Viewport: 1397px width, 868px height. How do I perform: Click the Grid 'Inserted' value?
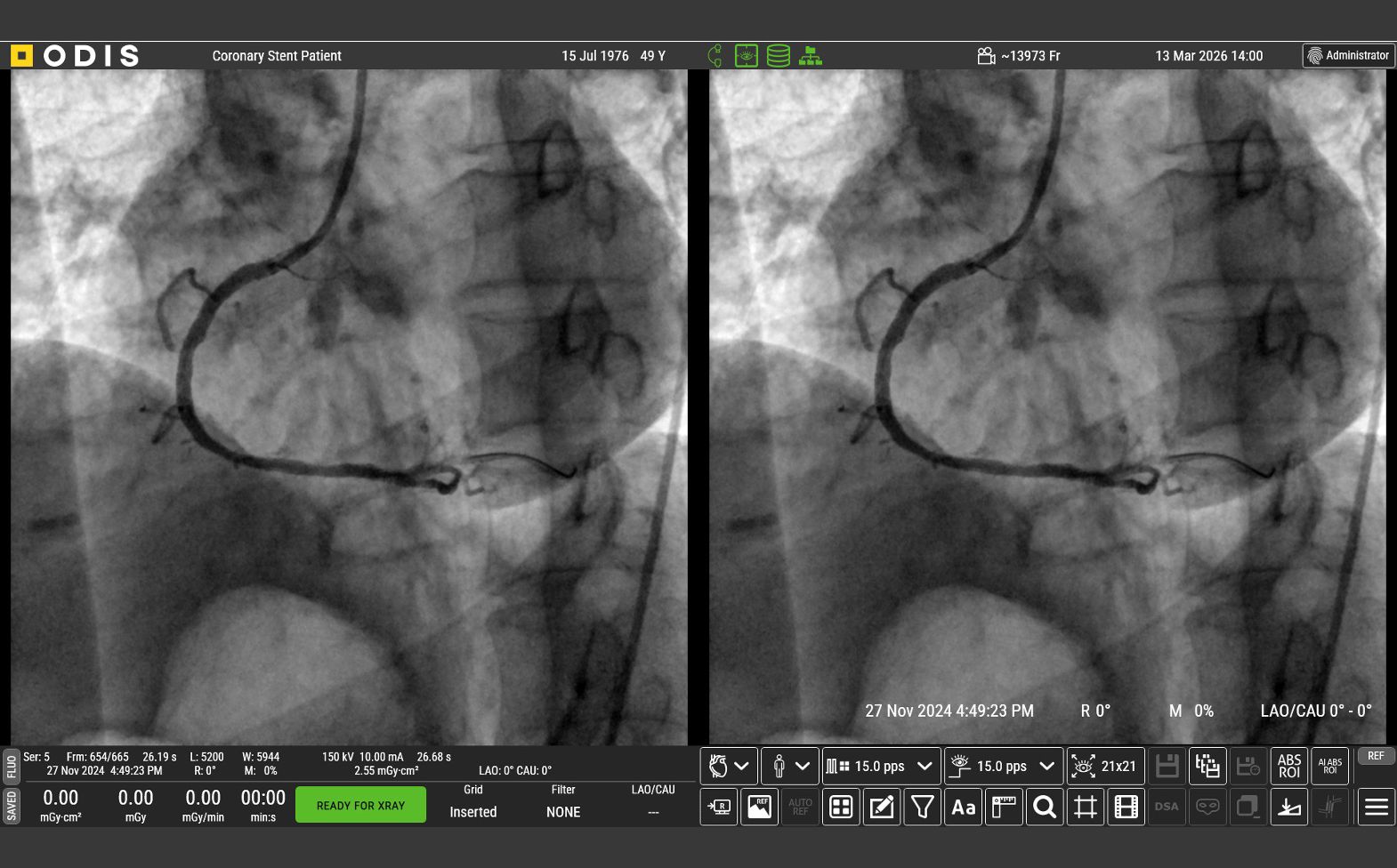click(x=473, y=812)
